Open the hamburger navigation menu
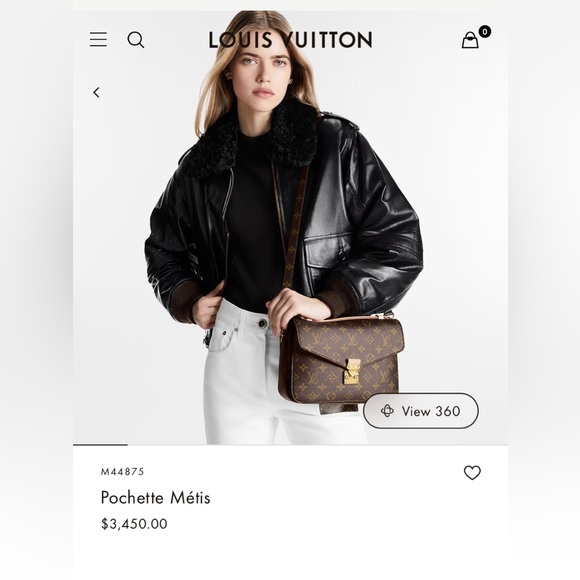The height and width of the screenshot is (580, 580). coord(98,39)
